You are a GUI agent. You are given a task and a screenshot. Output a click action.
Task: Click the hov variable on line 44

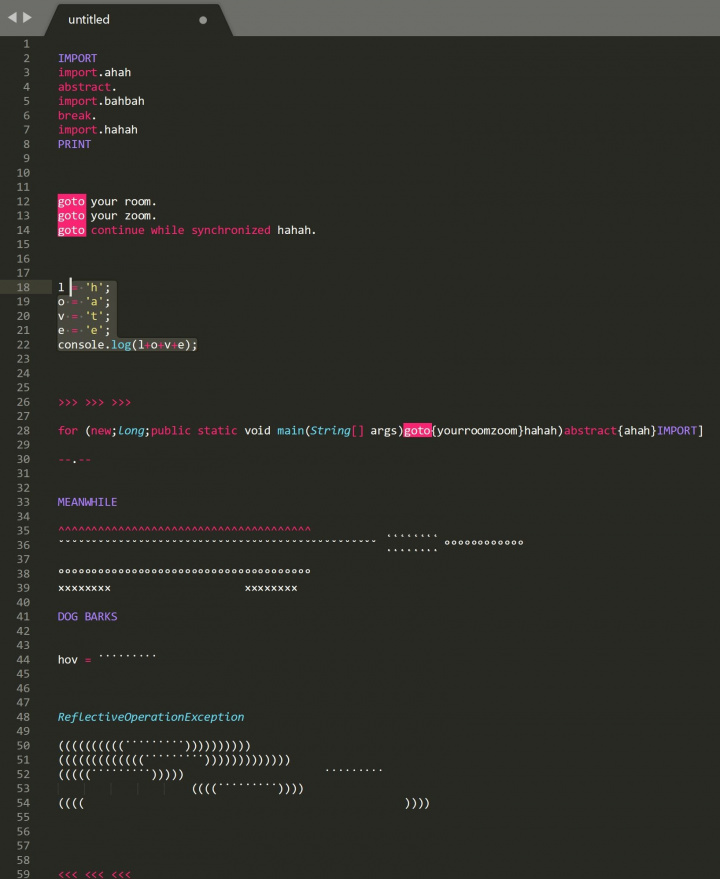pyautogui.click(x=68, y=660)
